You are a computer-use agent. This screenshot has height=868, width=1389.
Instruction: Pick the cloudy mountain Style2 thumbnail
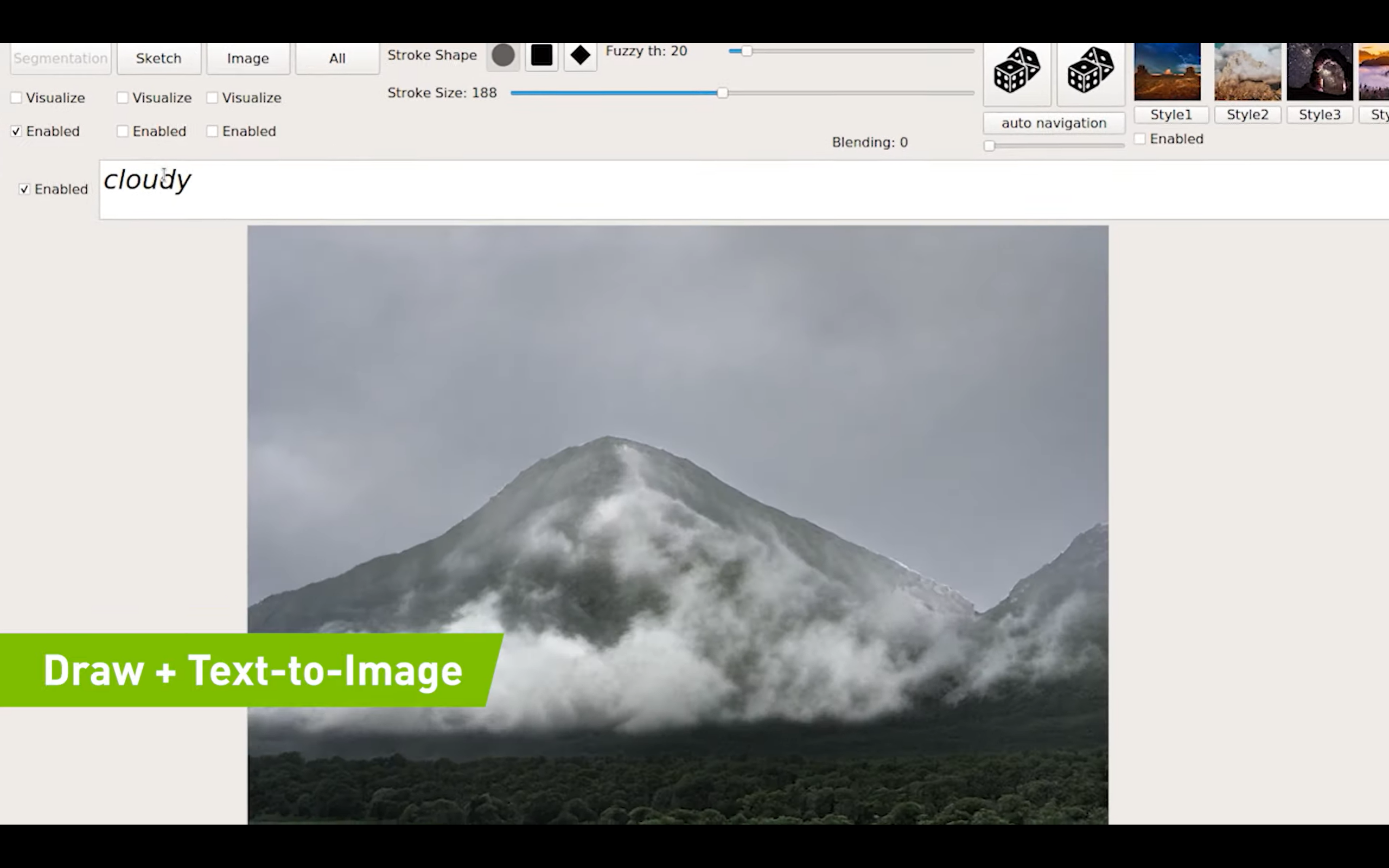(1247, 72)
